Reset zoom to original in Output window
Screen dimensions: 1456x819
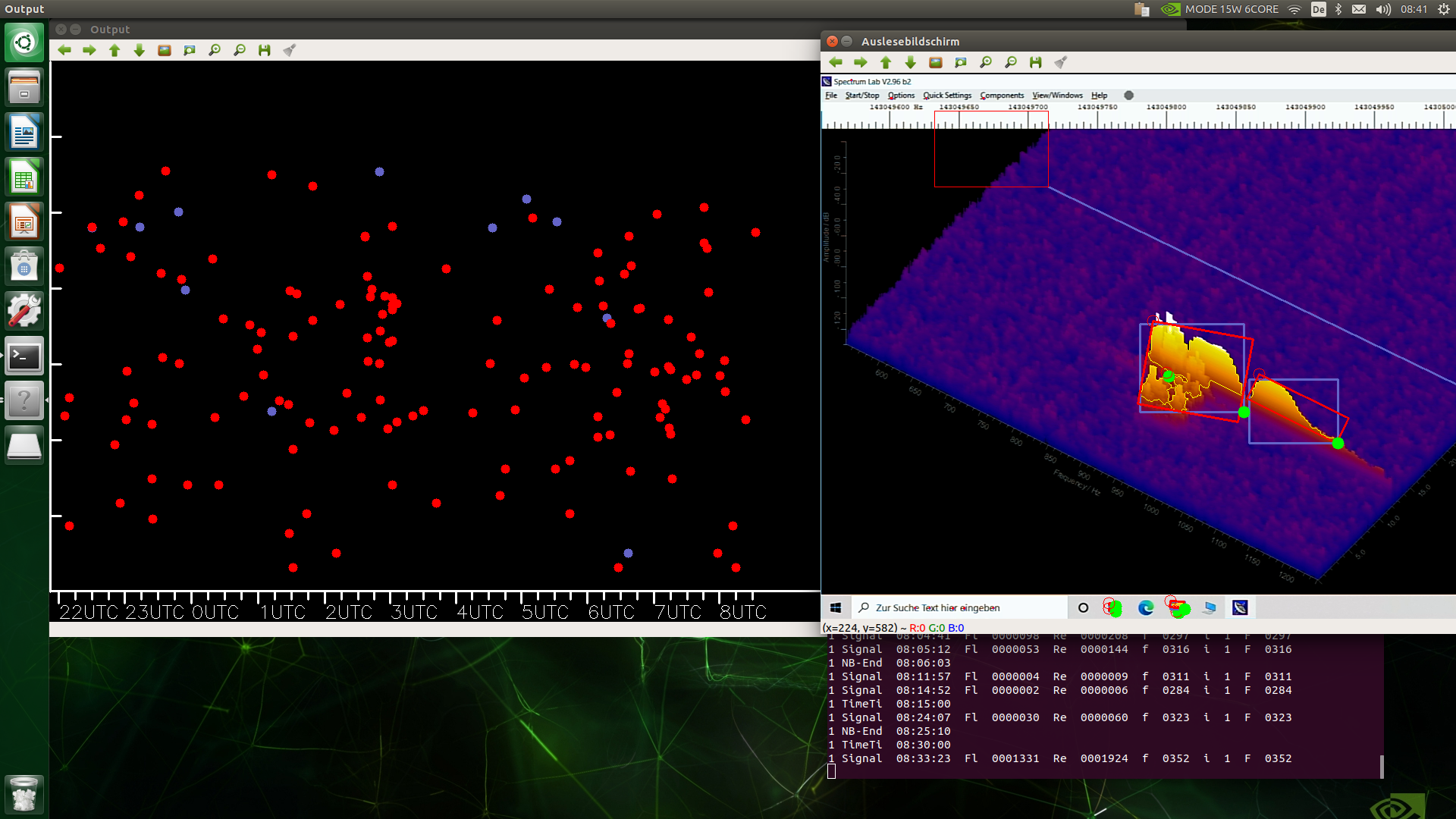(x=165, y=50)
